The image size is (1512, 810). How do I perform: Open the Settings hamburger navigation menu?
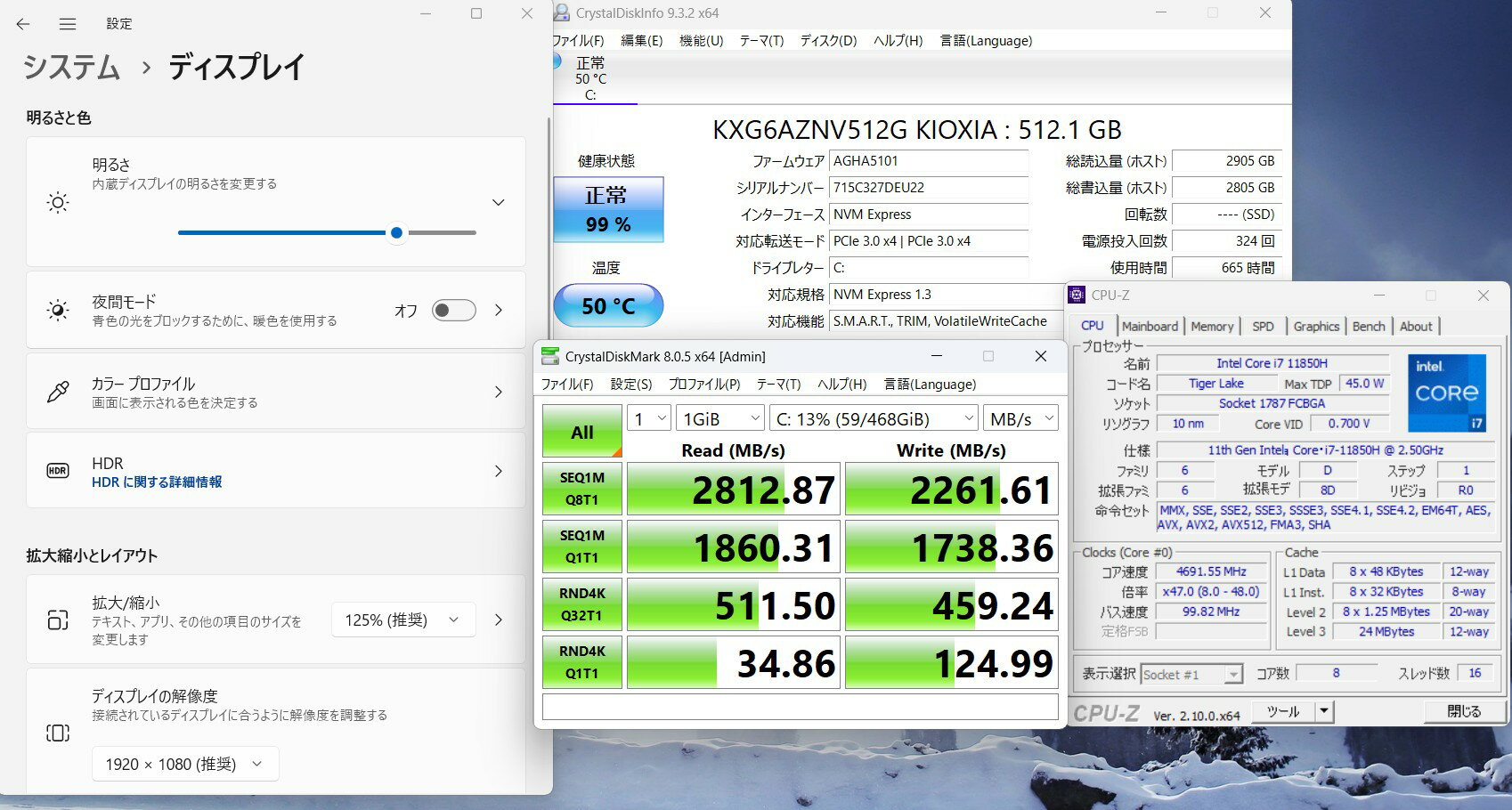click(68, 24)
